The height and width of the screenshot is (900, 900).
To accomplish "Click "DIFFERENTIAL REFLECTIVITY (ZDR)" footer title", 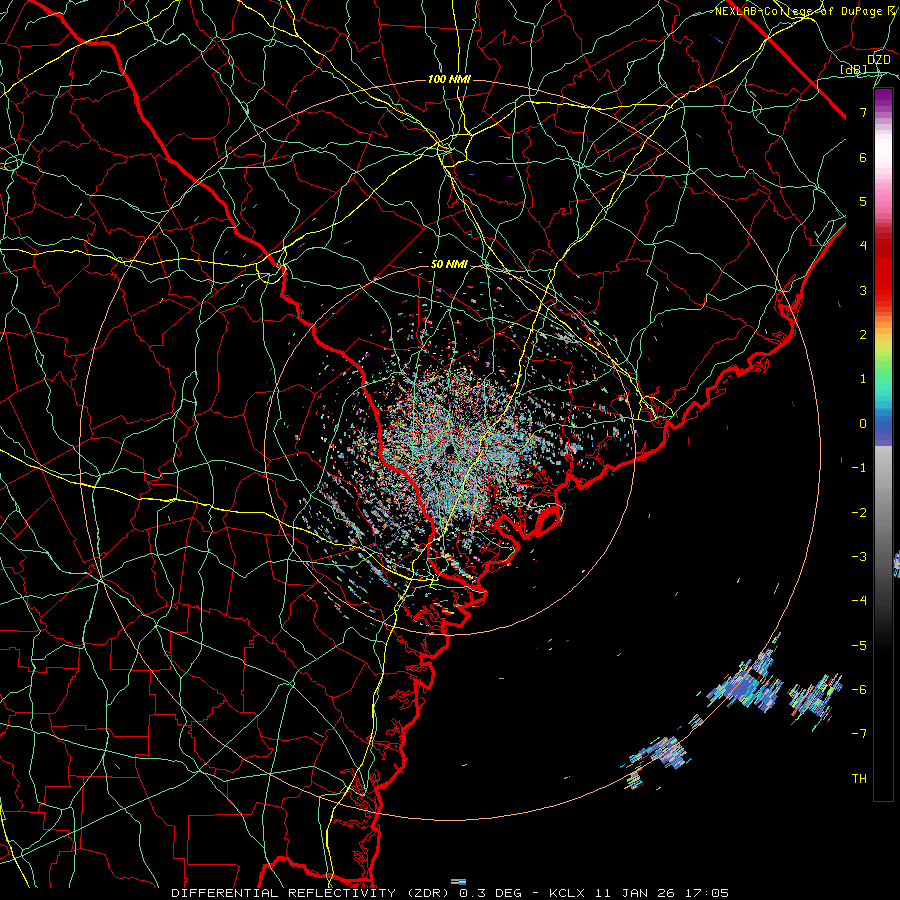I will click(x=309, y=893).
